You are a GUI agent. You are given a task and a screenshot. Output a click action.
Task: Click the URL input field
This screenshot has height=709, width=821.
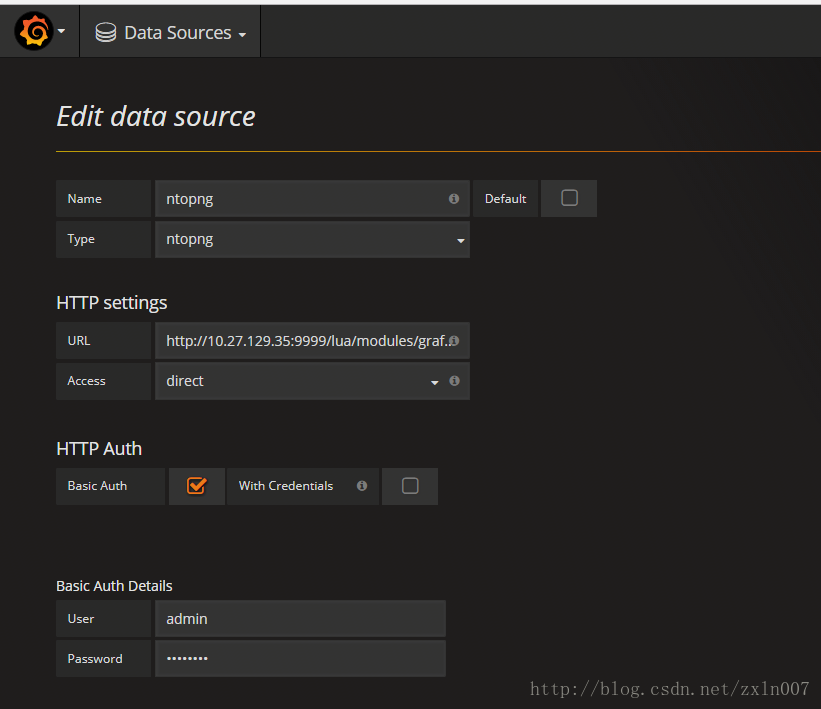pos(313,341)
